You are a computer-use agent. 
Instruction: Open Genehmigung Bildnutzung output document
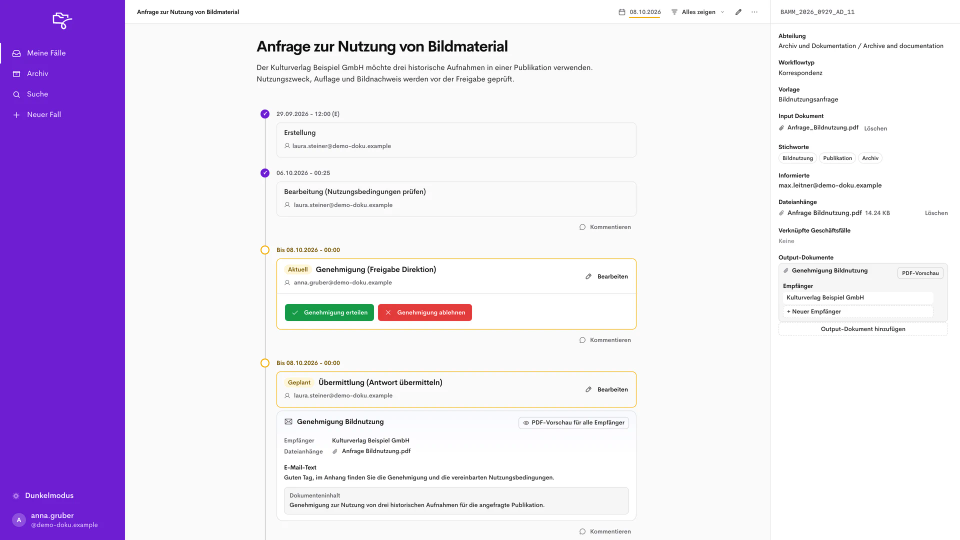(830, 271)
